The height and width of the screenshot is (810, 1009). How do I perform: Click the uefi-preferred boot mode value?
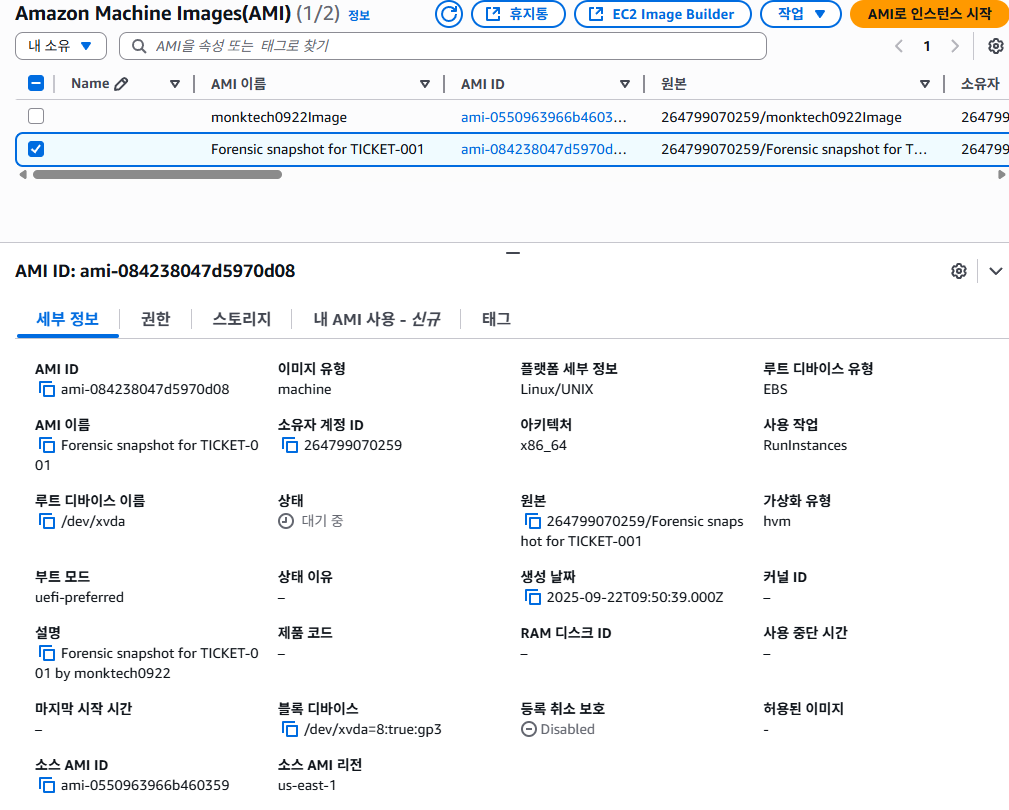pyautogui.click(x=79, y=597)
